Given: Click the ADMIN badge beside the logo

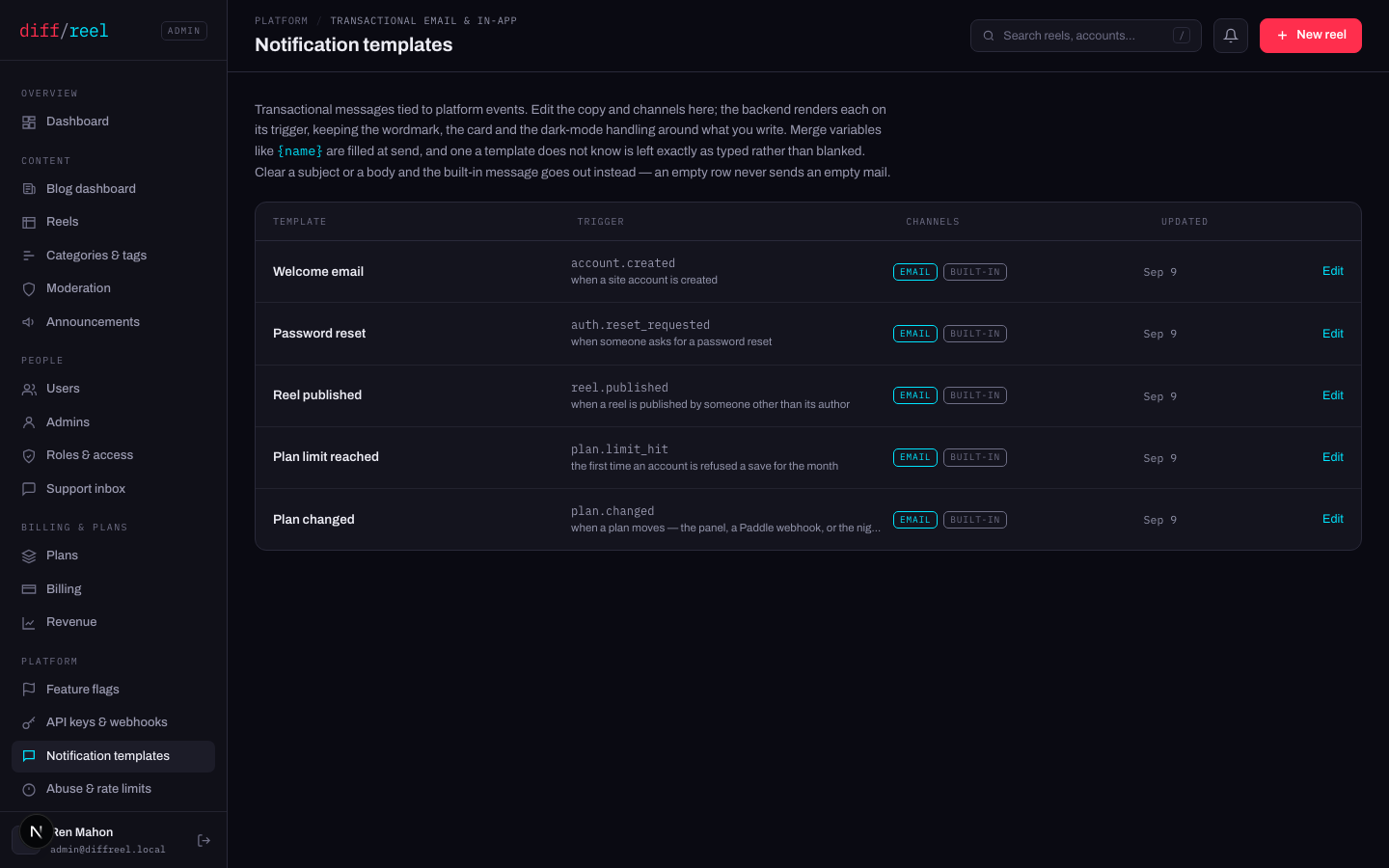Looking at the screenshot, I should 184,31.
